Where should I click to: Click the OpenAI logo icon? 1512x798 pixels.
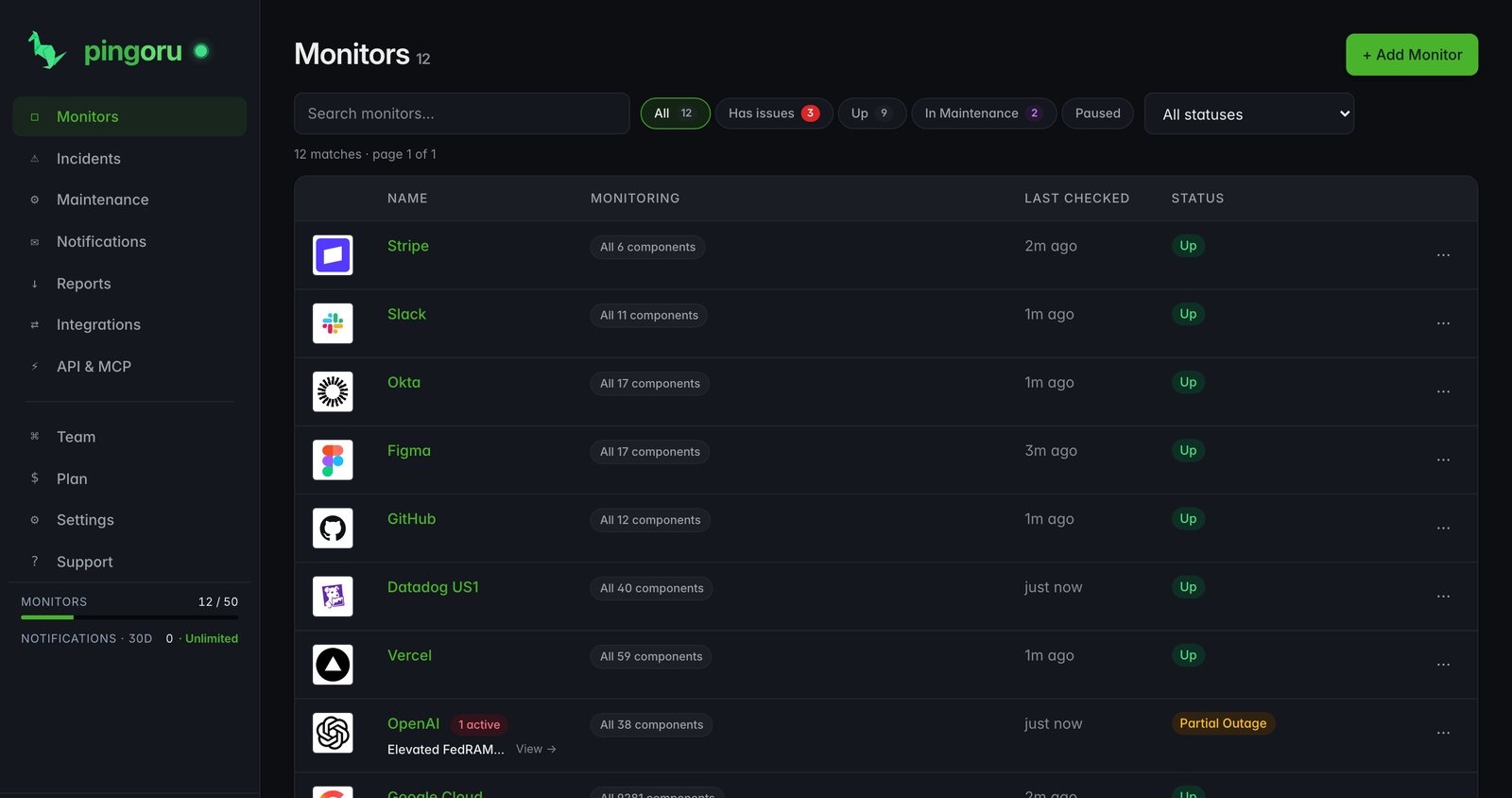(x=333, y=733)
